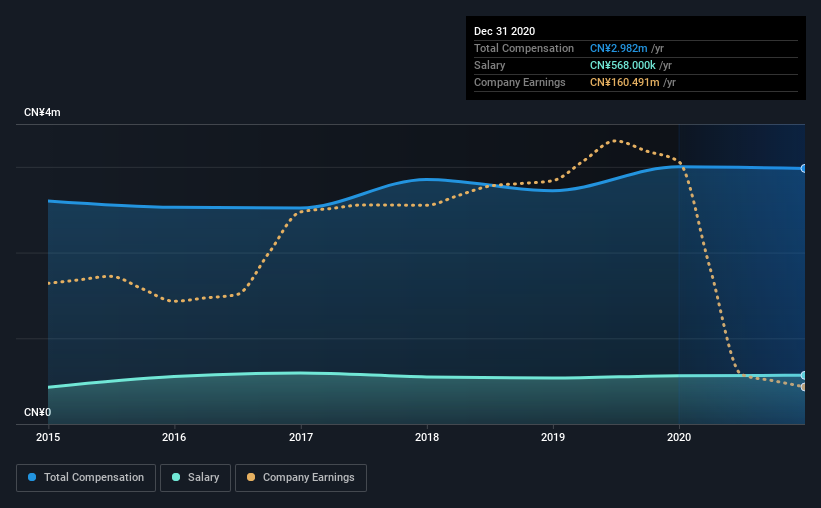Click the 2020 x-axis label
Image resolution: width=821 pixels, height=508 pixels.
pyautogui.click(x=679, y=437)
